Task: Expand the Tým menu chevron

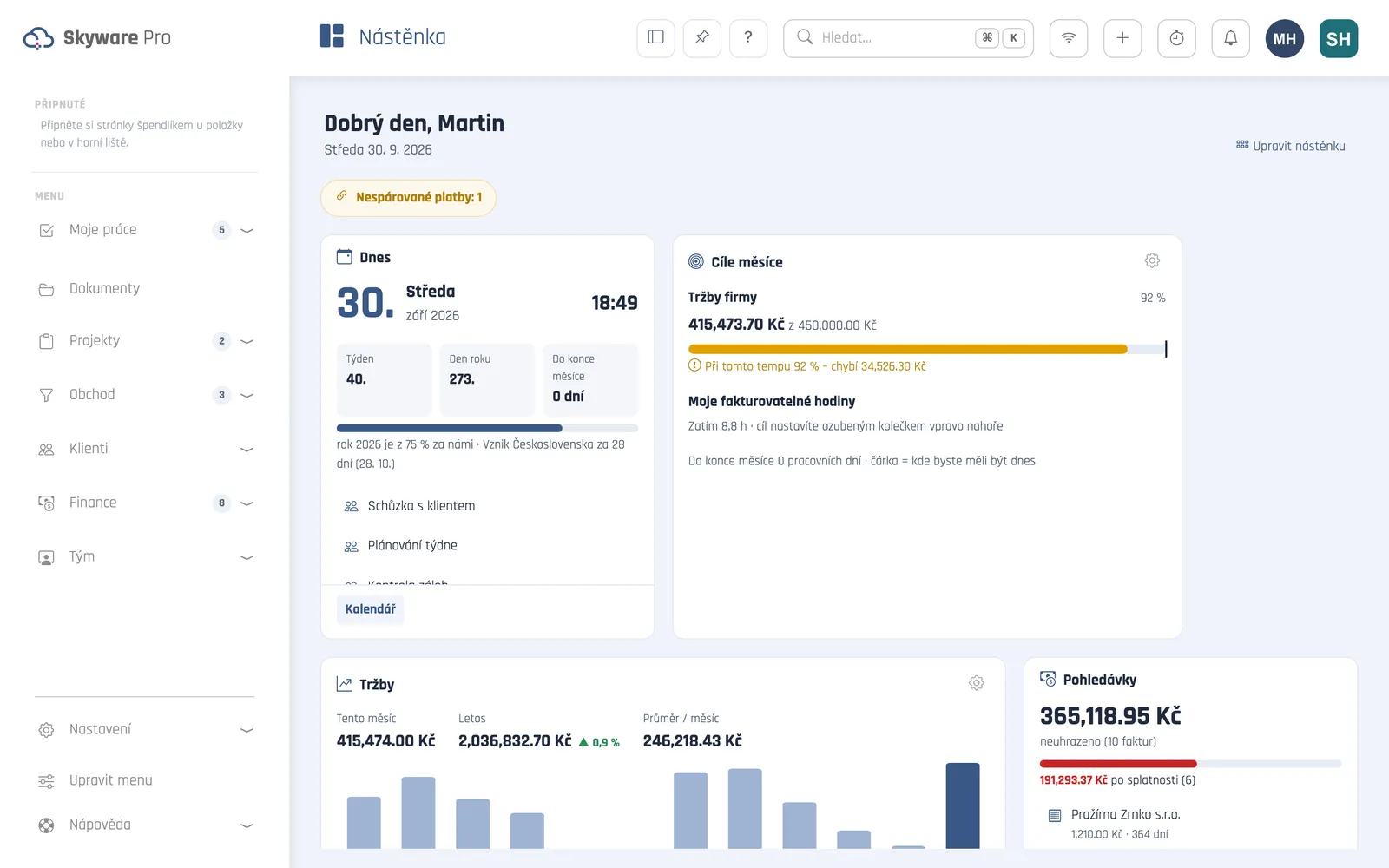Action: click(247, 557)
